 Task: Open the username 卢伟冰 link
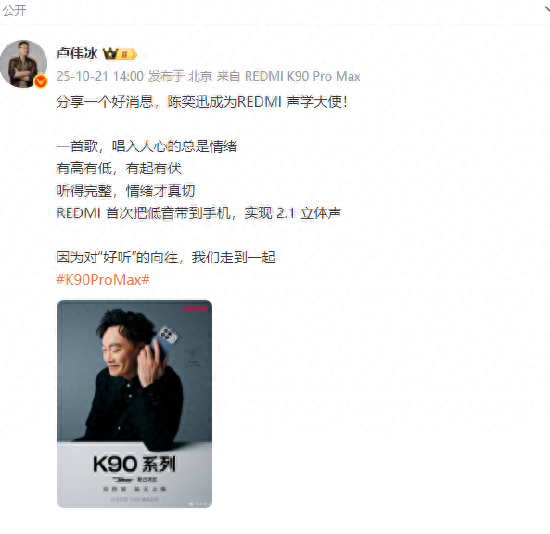point(77,53)
